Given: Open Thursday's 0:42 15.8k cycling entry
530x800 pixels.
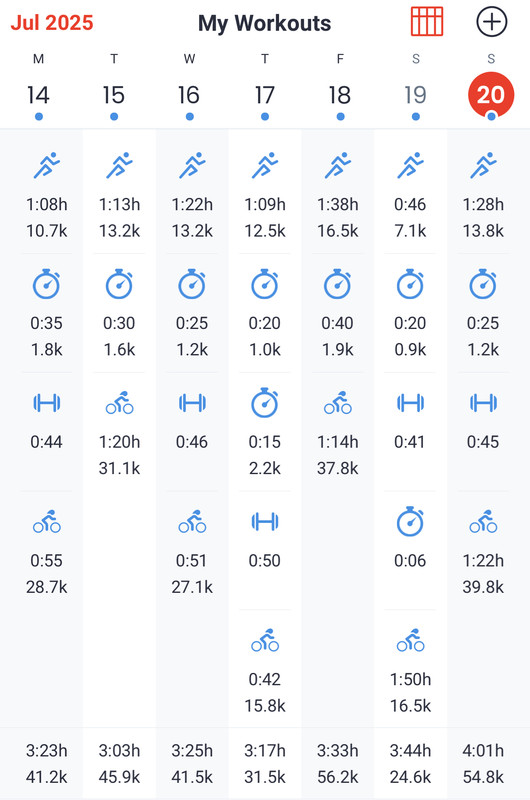Looking at the screenshot, I should [265, 666].
